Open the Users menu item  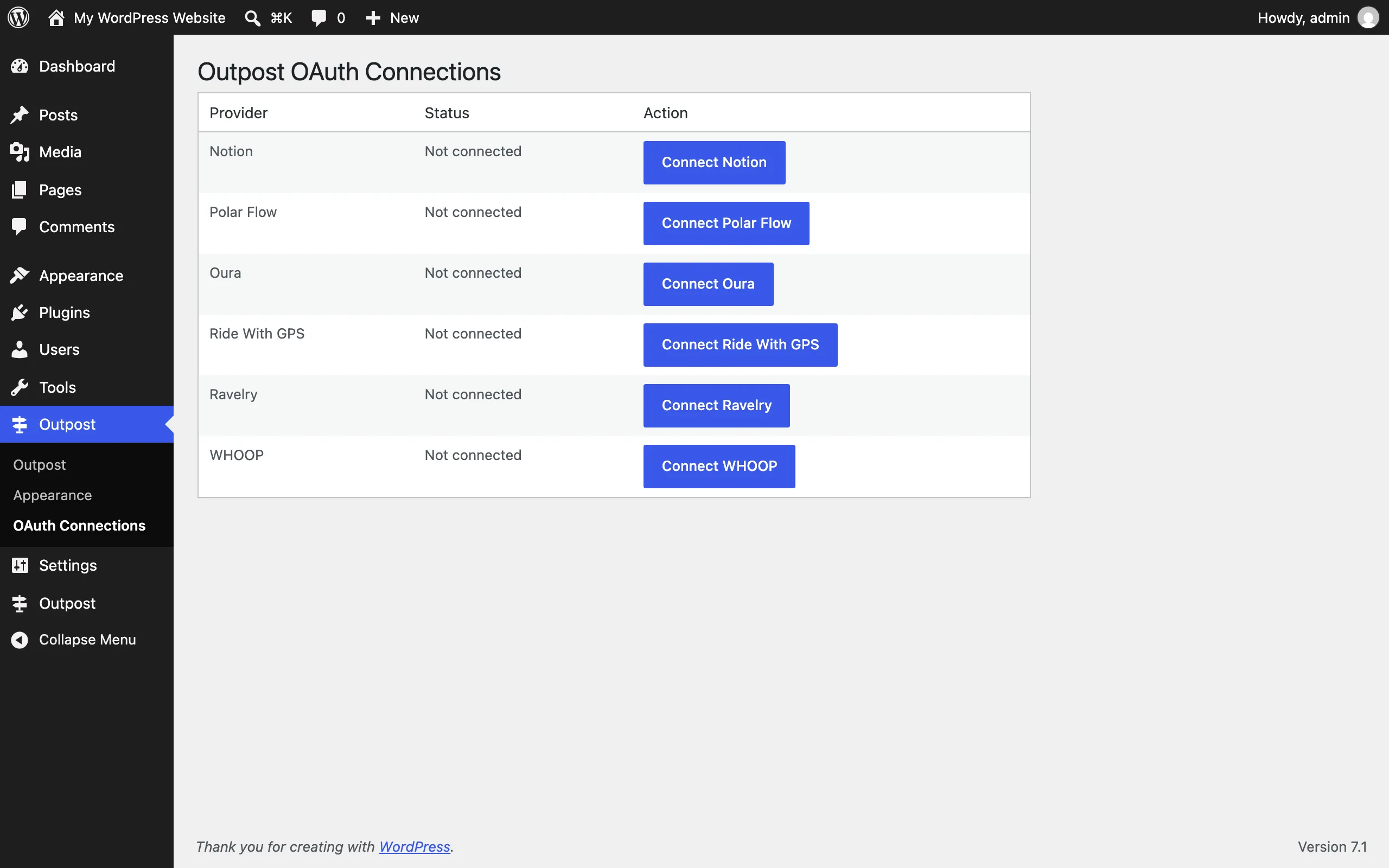87,349
